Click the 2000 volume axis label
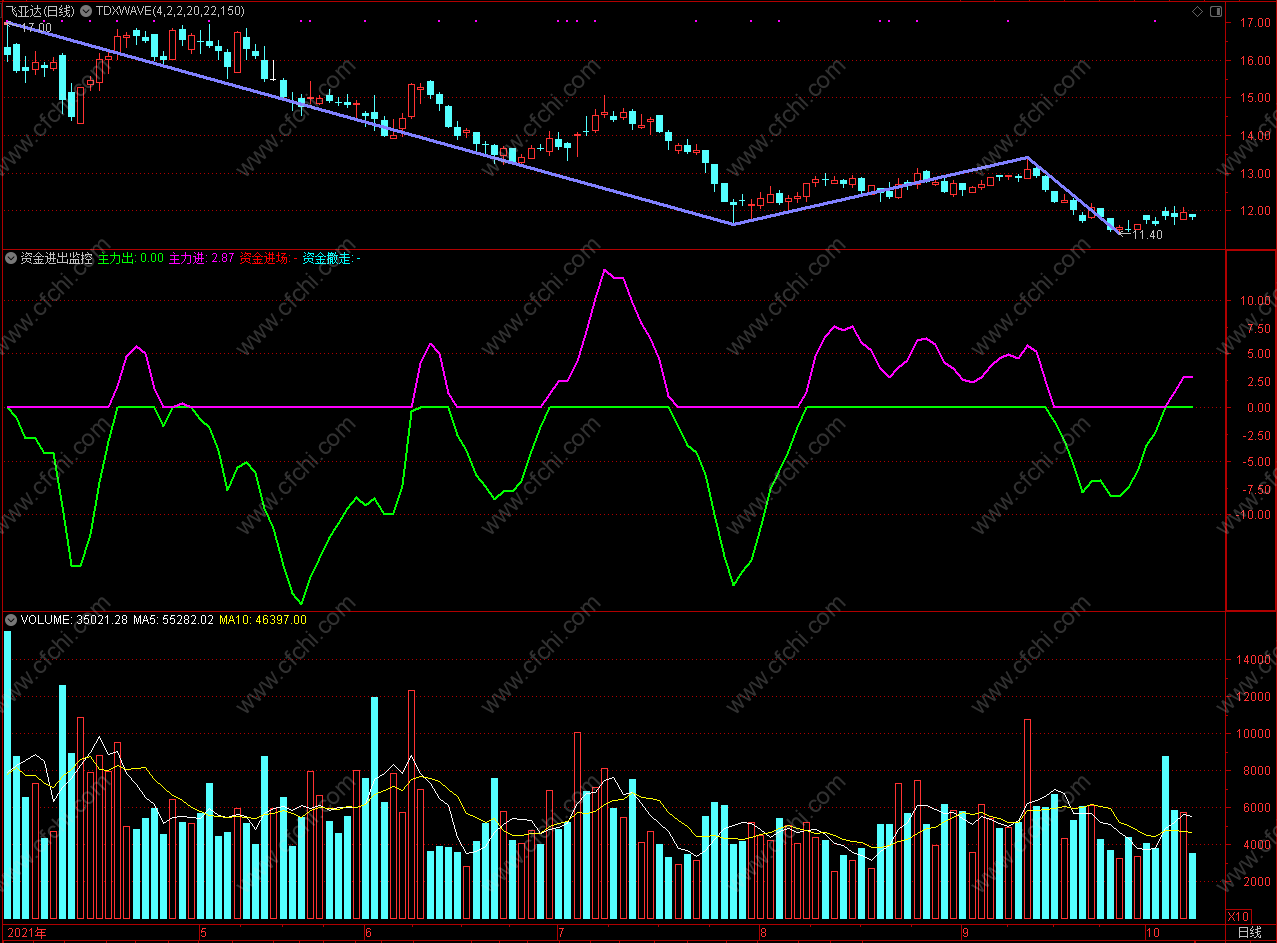Screen dimensions: 1277x943 tap(1257, 883)
